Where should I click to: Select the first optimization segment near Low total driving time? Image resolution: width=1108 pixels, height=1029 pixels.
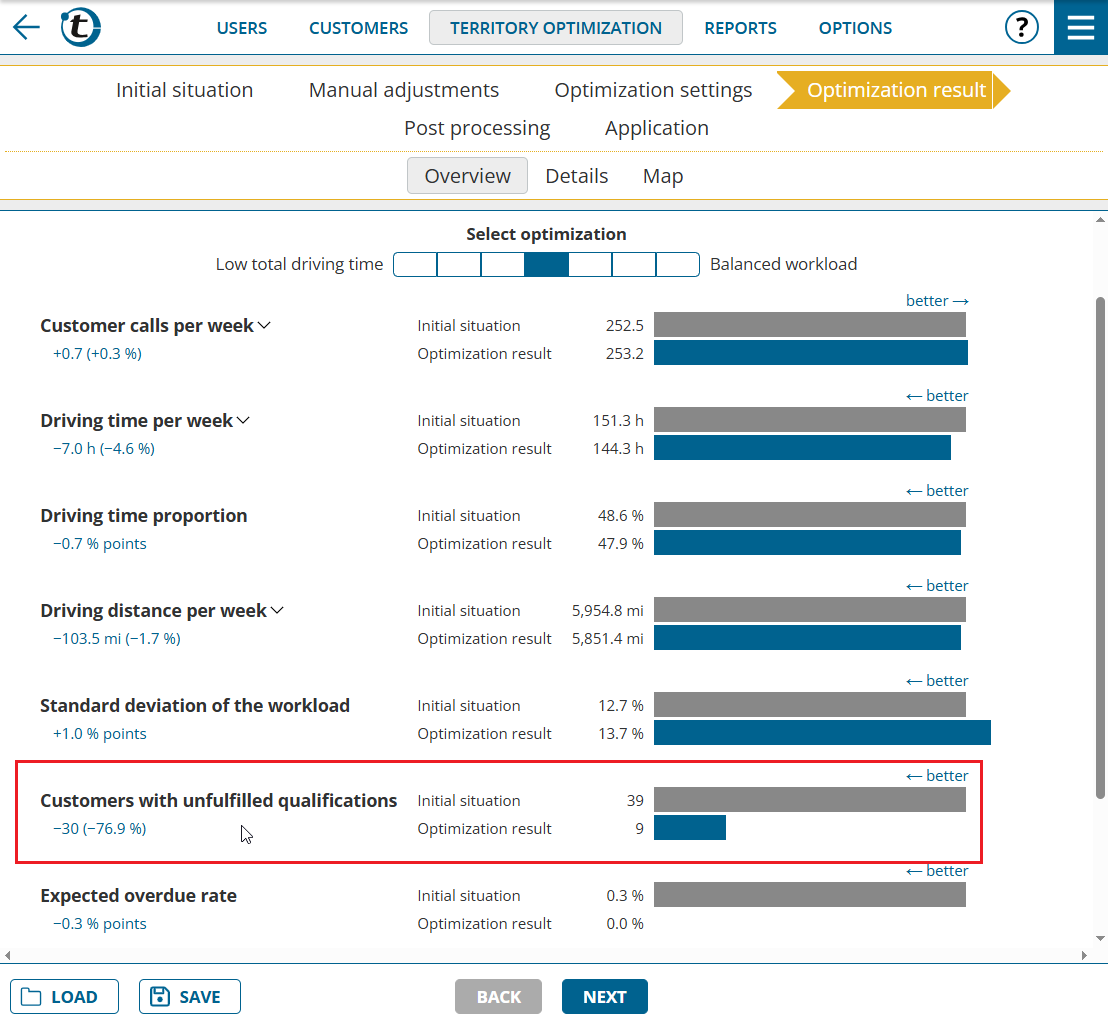pos(415,265)
